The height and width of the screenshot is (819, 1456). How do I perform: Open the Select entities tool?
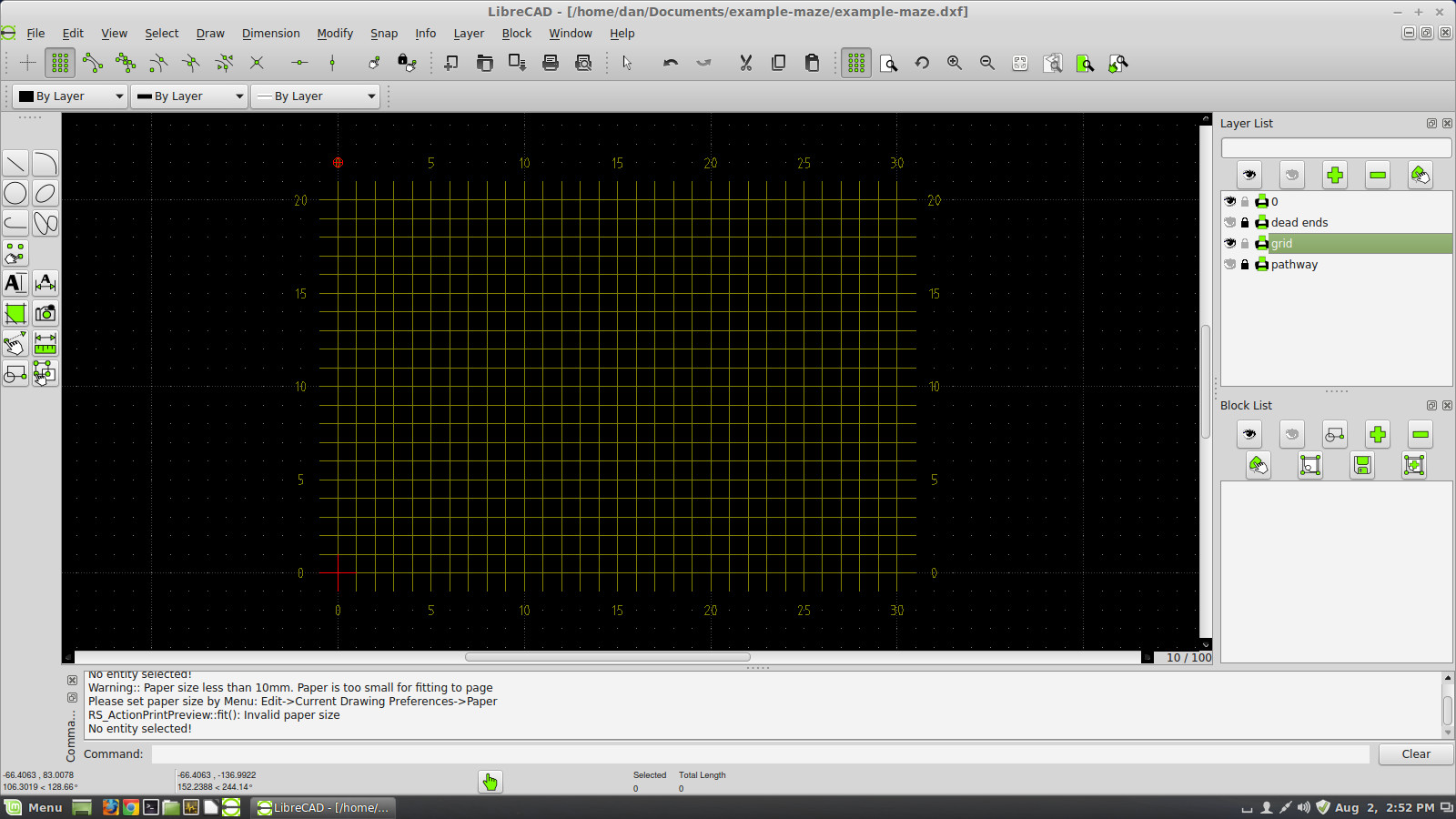tap(15, 254)
